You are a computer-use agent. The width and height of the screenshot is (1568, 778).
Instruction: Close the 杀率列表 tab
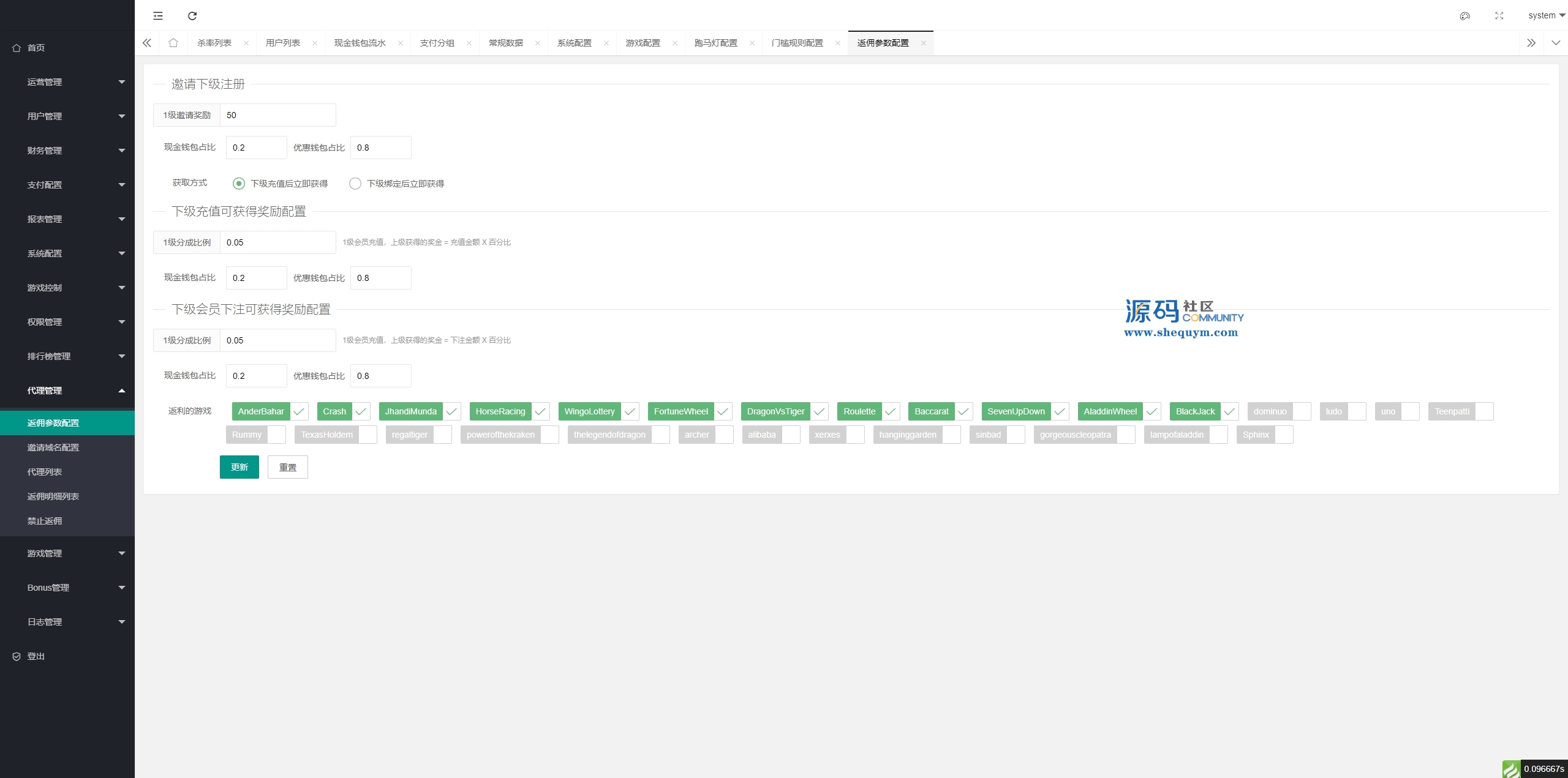(x=246, y=43)
